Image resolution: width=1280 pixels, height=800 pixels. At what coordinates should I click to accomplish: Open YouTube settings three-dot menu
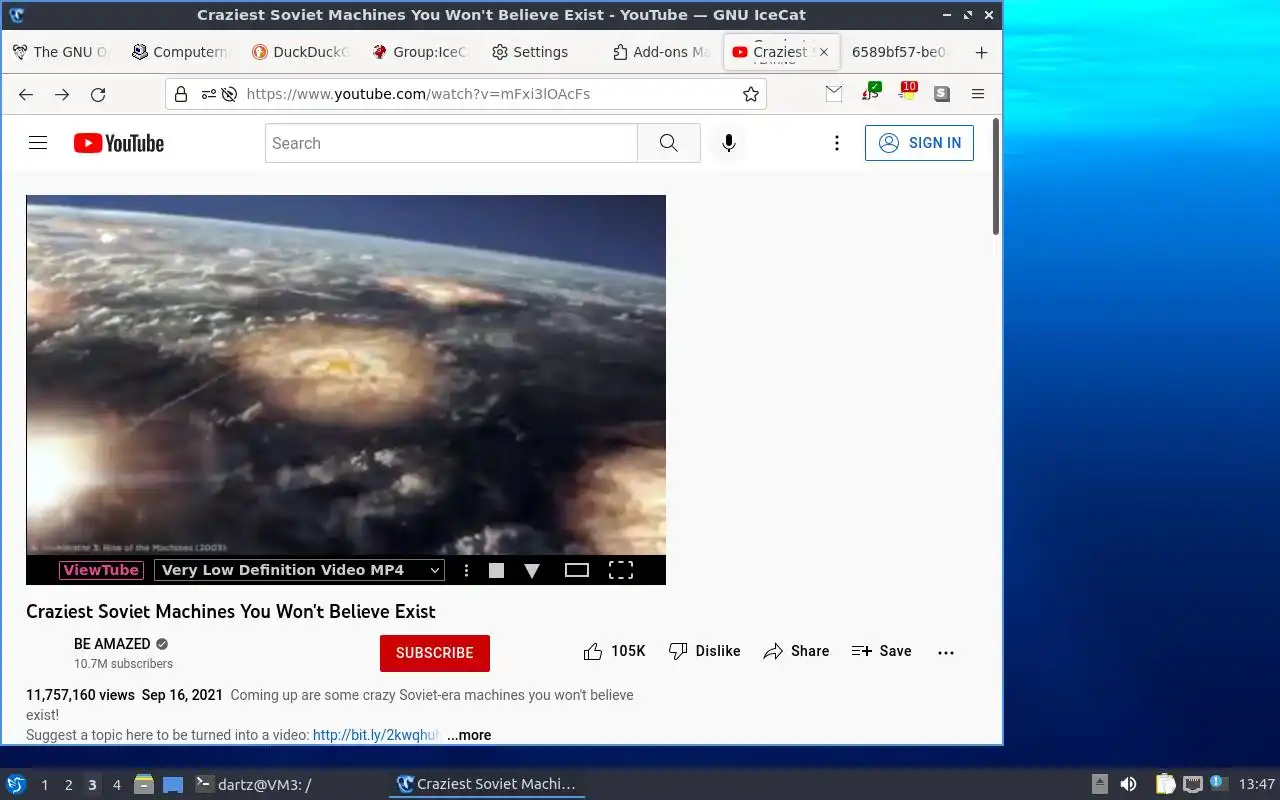(837, 143)
